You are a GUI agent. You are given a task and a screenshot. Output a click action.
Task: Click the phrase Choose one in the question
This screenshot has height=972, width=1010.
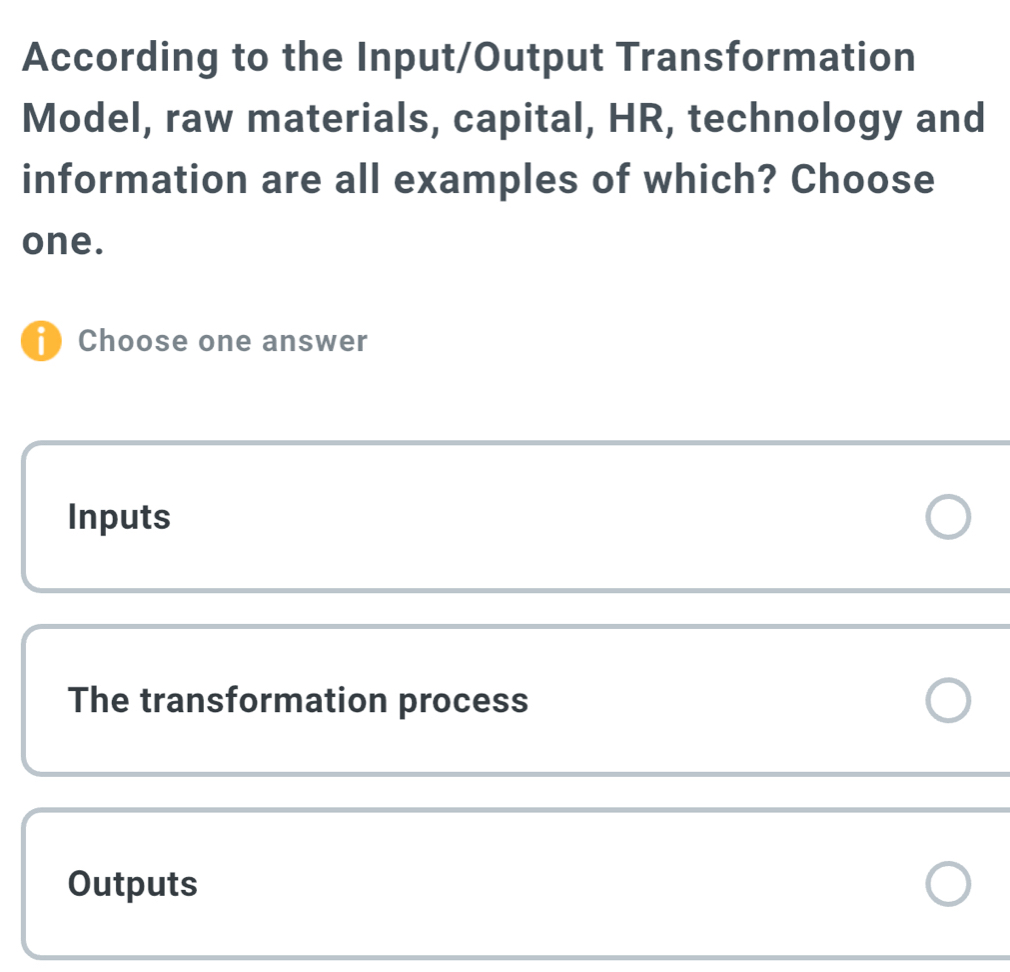[x=865, y=180]
